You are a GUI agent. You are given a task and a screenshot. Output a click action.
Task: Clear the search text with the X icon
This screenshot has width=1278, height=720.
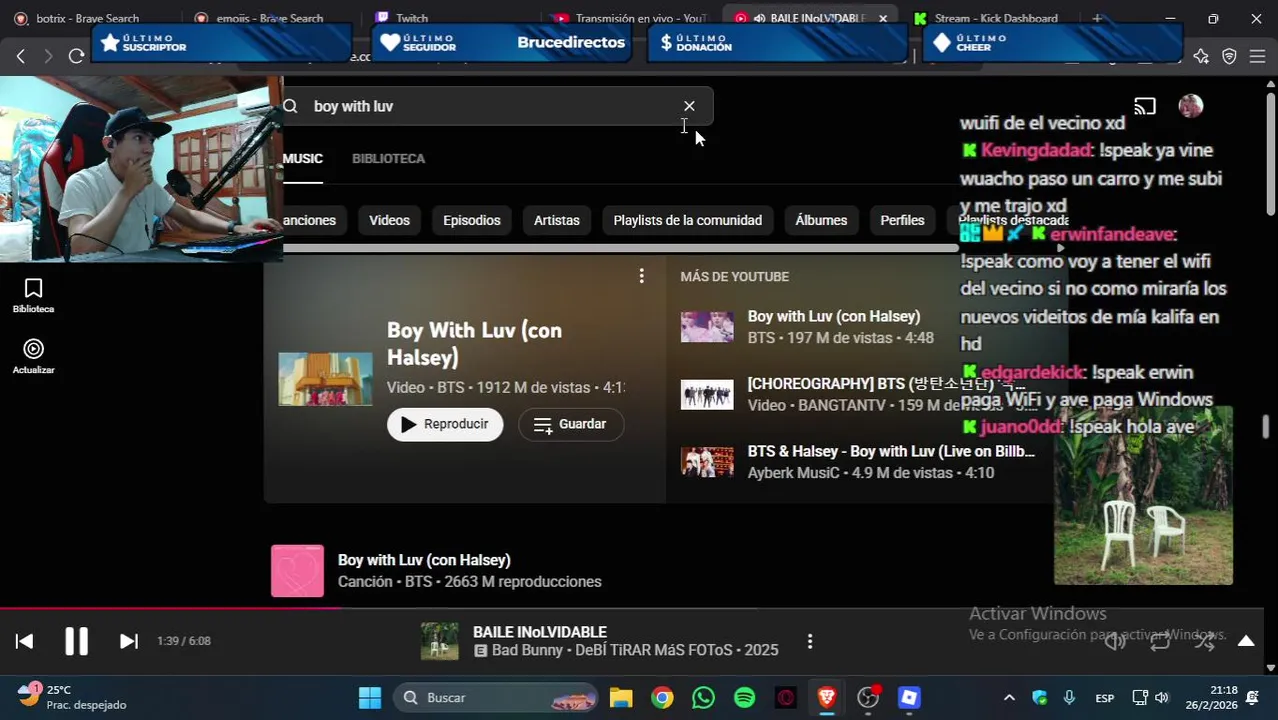pyautogui.click(x=689, y=106)
